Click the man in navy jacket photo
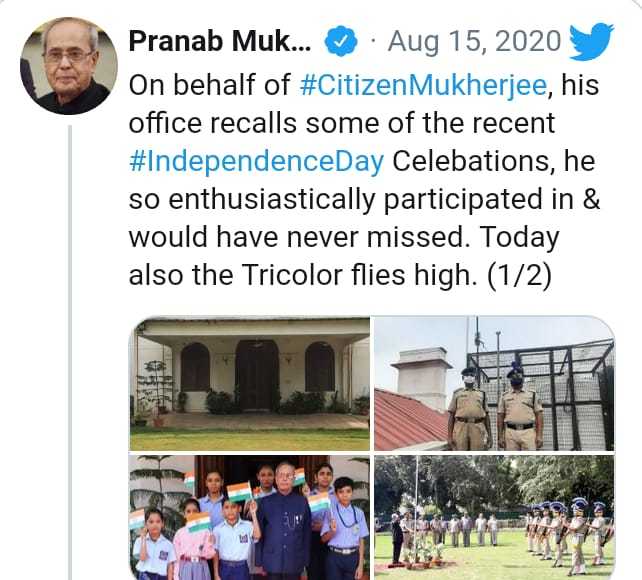This screenshot has width=642, height=580. tap(283, 522)
